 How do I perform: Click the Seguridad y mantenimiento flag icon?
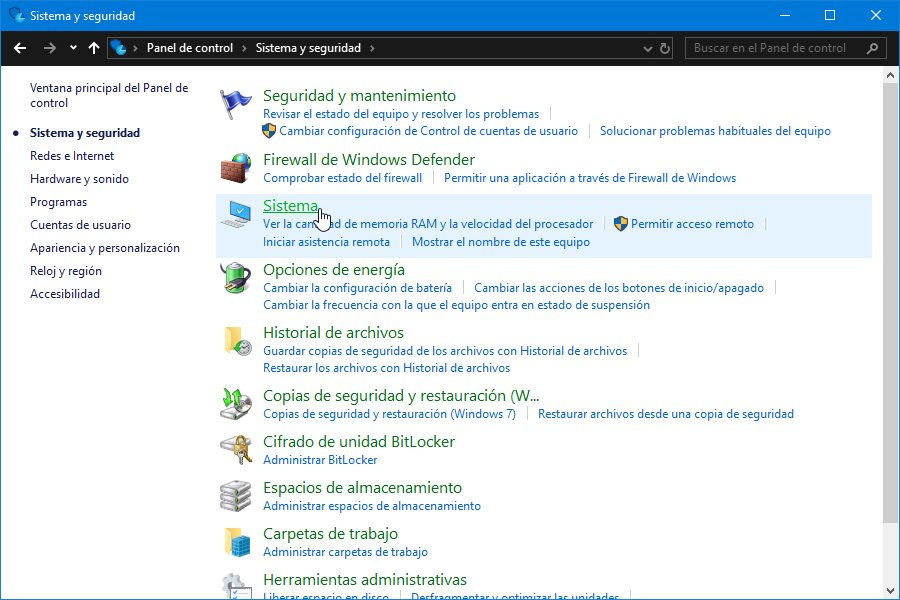(235, 104)
